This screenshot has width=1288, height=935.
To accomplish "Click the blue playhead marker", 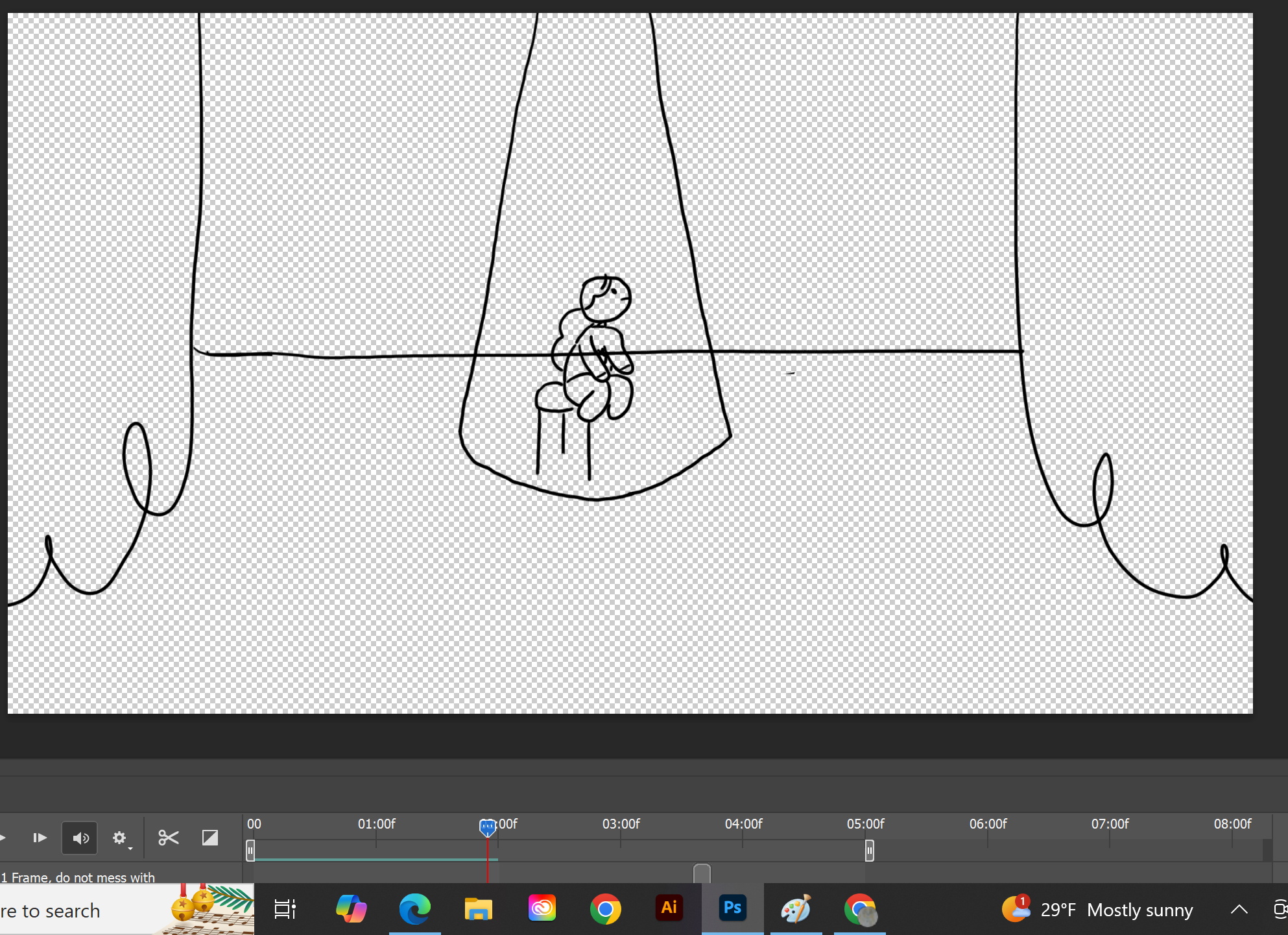I will [x=488, y=827].
